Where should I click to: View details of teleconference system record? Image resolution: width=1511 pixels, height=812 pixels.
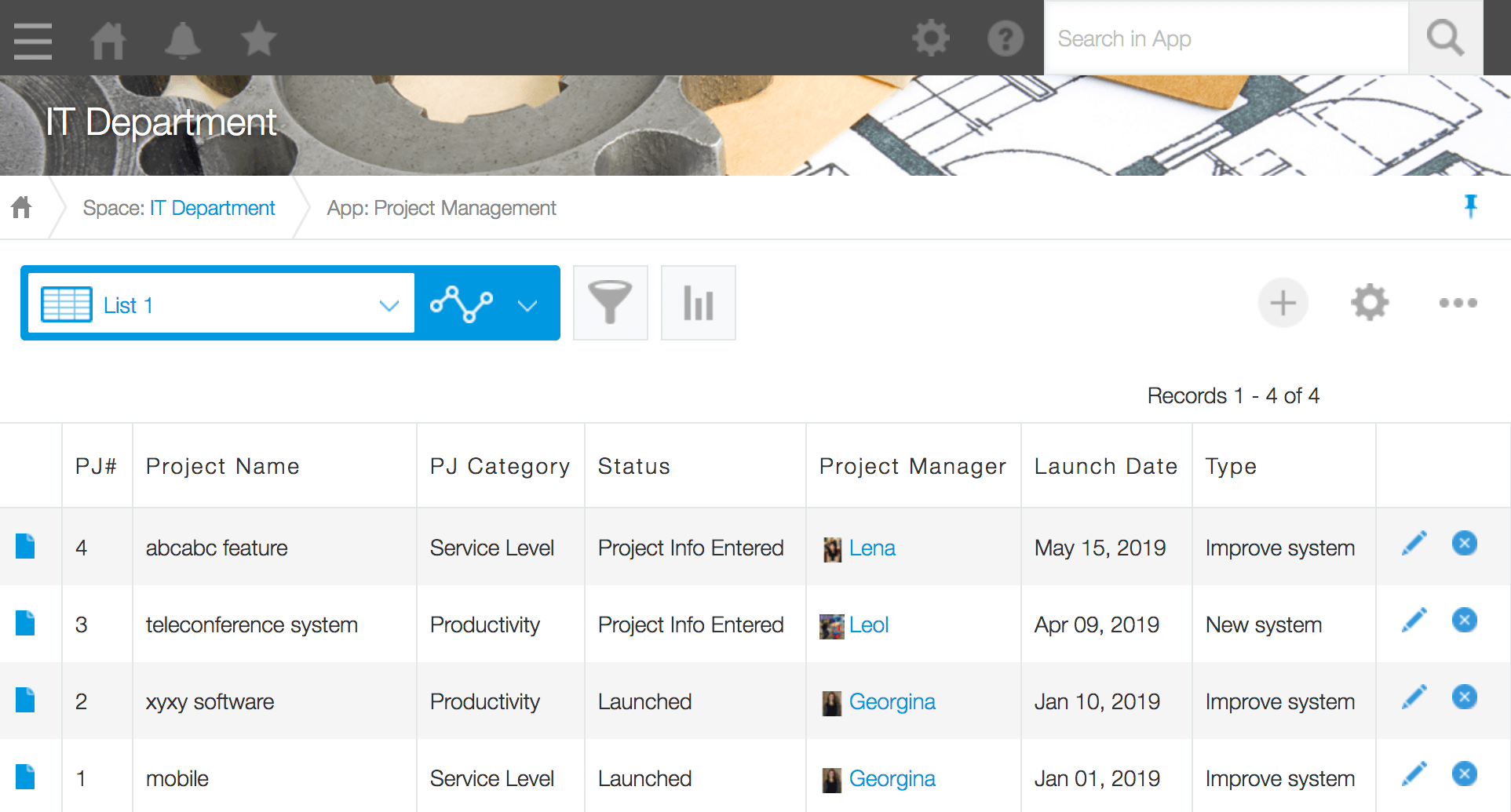click(25, 624)
